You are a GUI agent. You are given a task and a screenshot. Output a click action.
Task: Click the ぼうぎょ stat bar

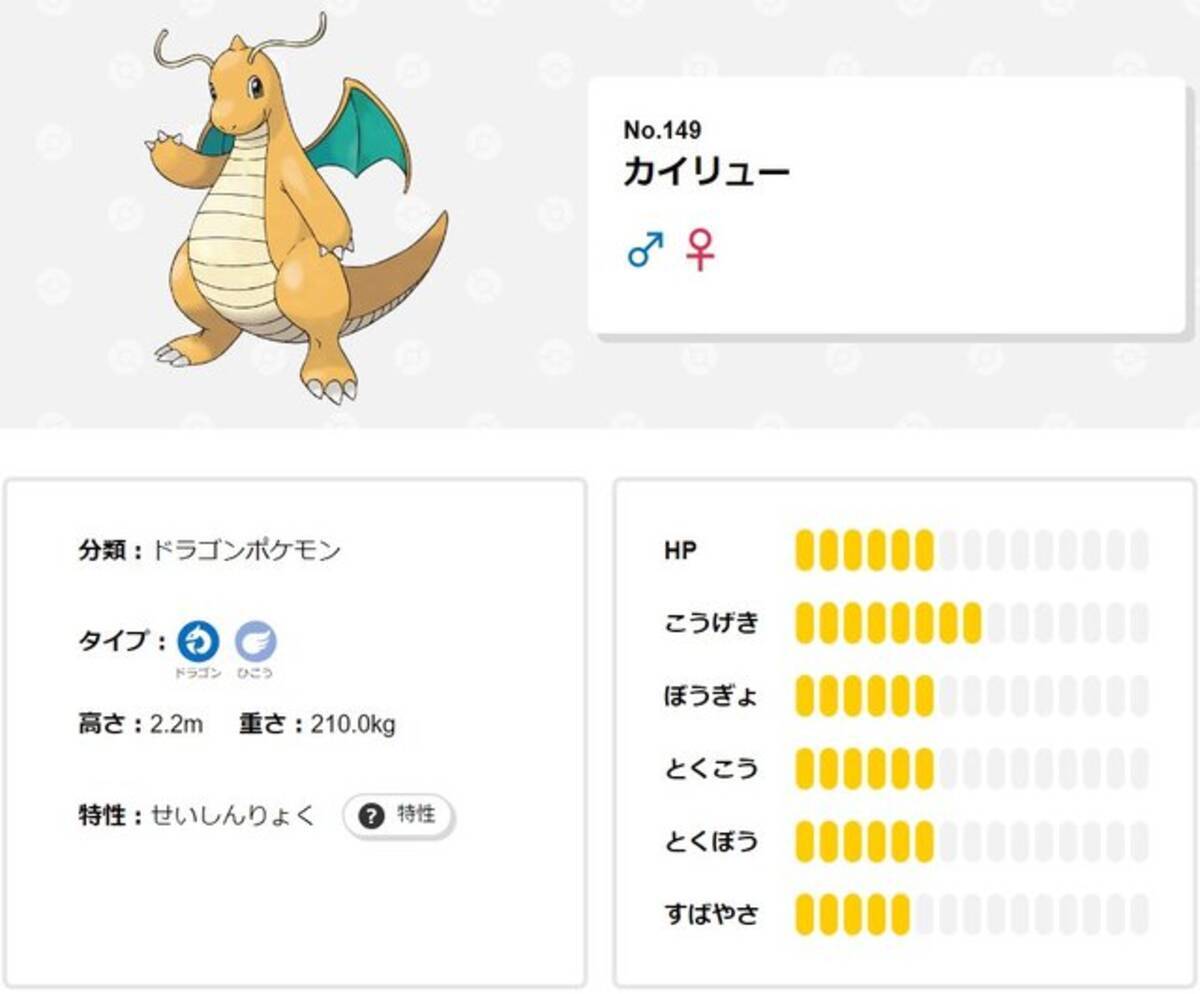[971, 695]
